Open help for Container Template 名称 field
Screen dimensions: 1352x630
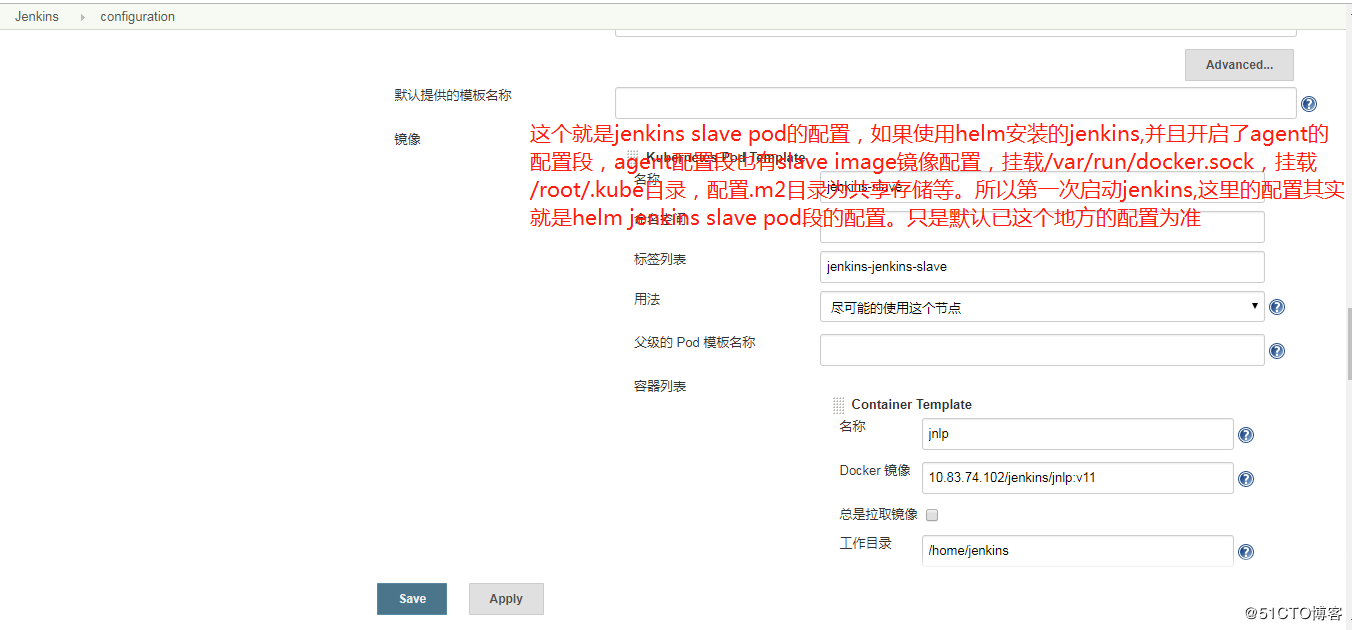pos(1245,434)
